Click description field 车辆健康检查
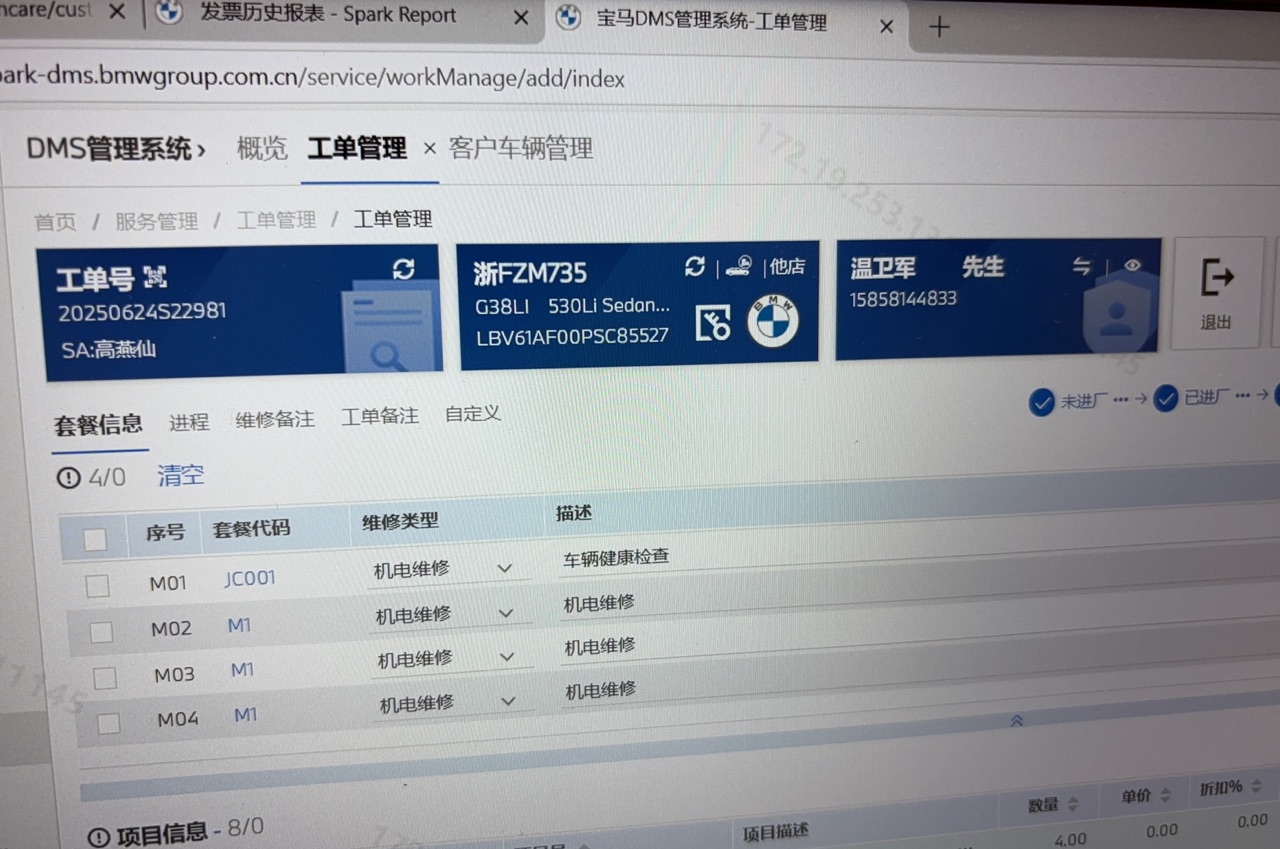The image size is (1280, 849). coord(616,557)
